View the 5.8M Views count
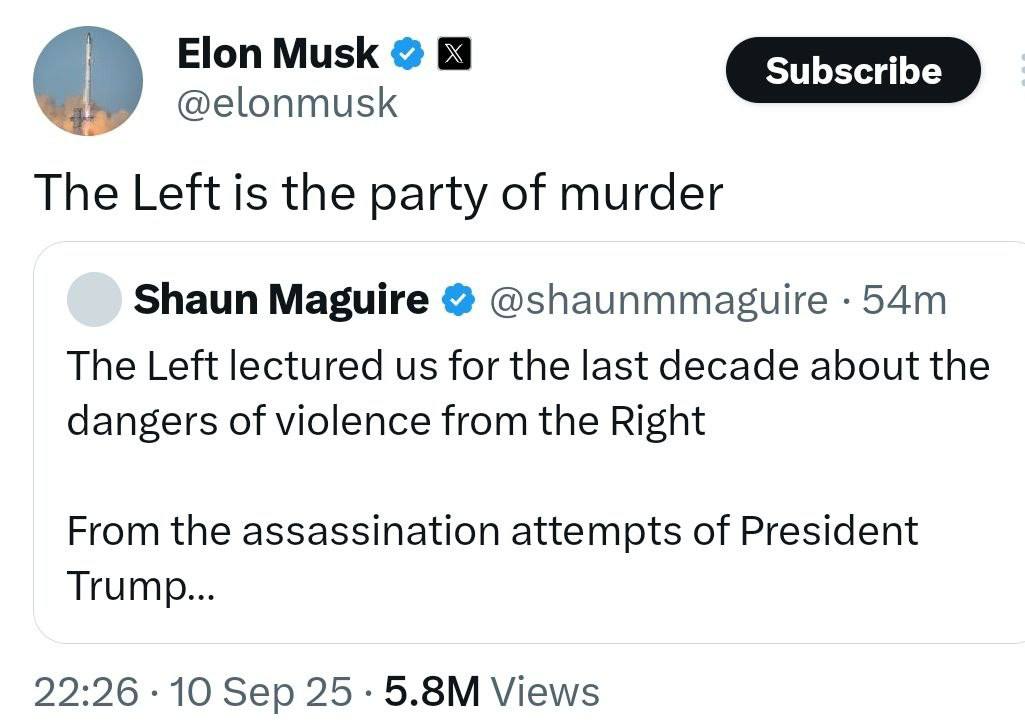1025x728 pixels. (x=492, y=692)
